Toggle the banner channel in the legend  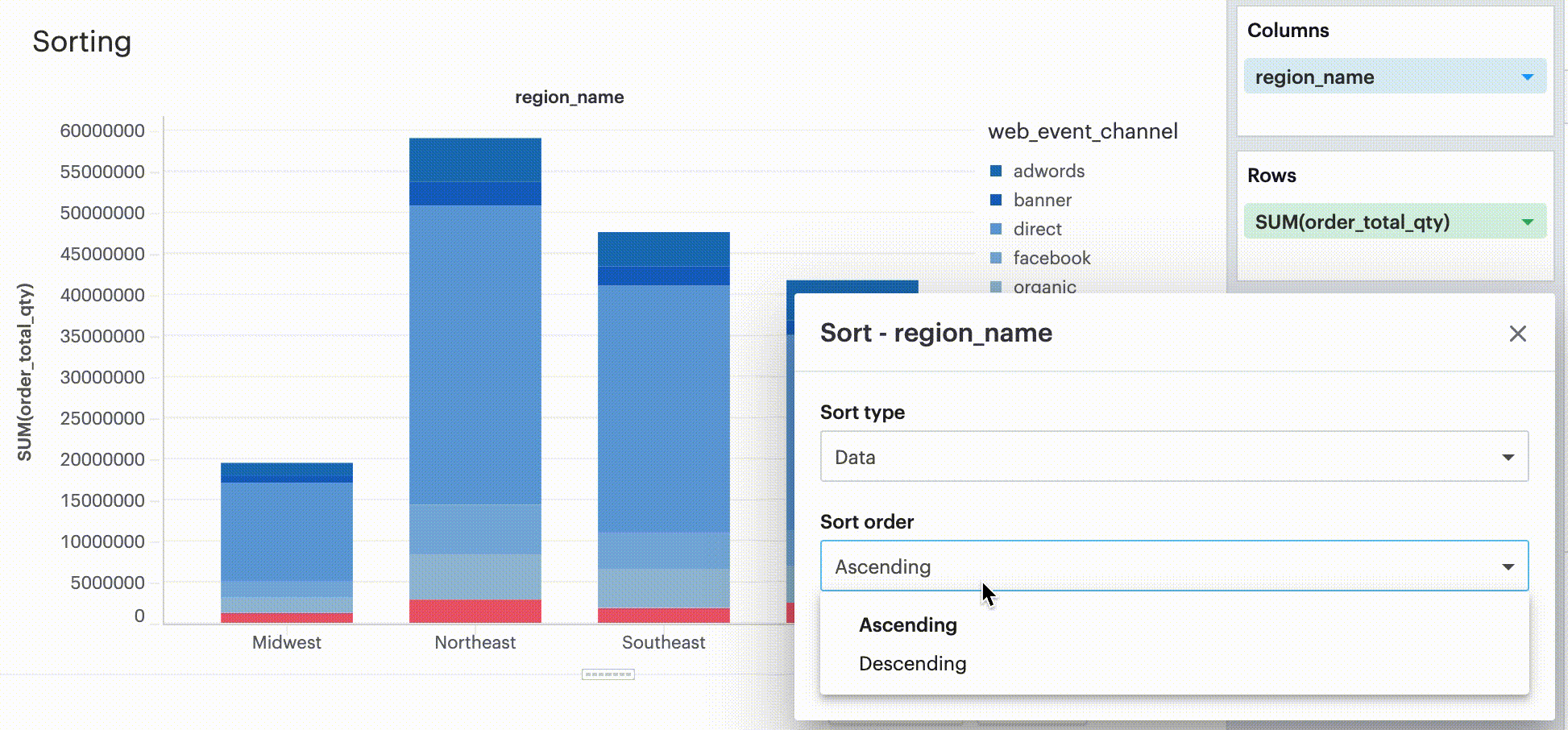(1042, 200)
